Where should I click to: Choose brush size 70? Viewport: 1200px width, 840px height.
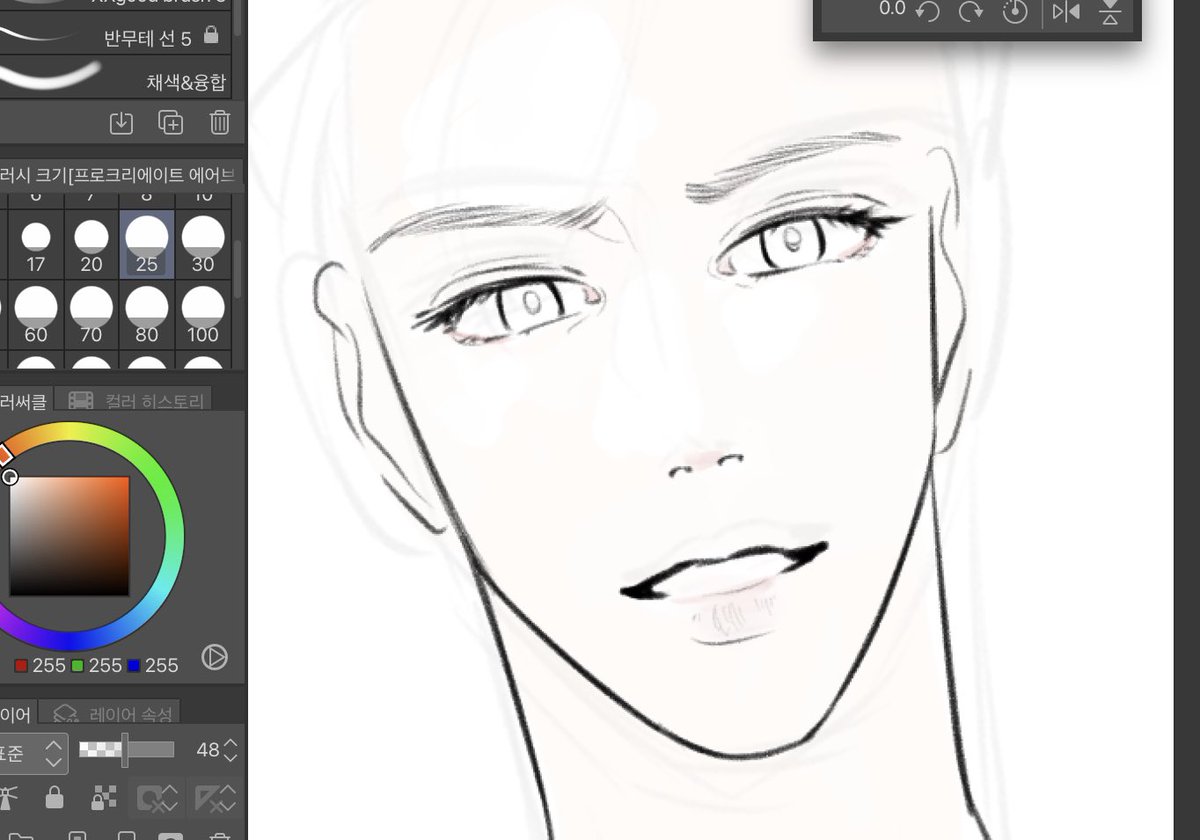click(92, 314)
